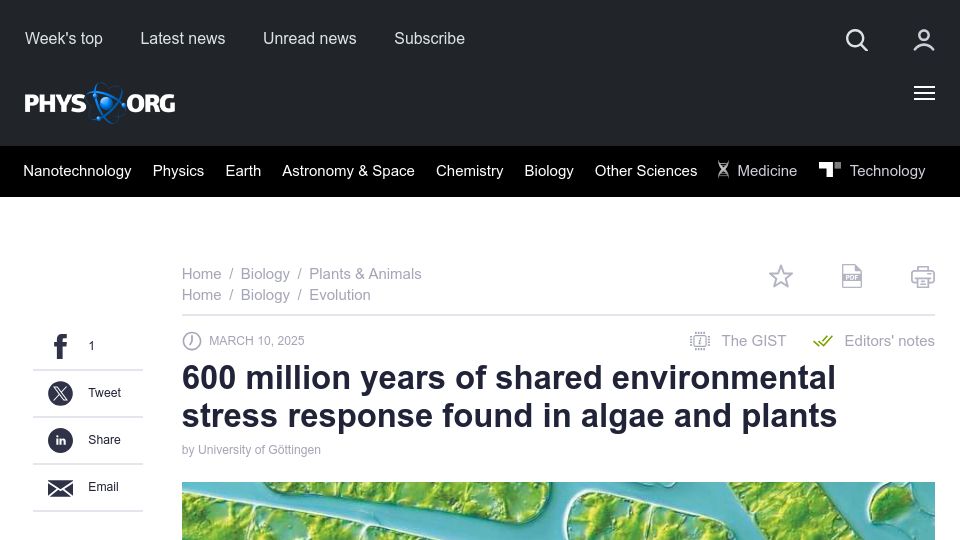Open the user account profile icon
The image size is (960, 540).
923,40
